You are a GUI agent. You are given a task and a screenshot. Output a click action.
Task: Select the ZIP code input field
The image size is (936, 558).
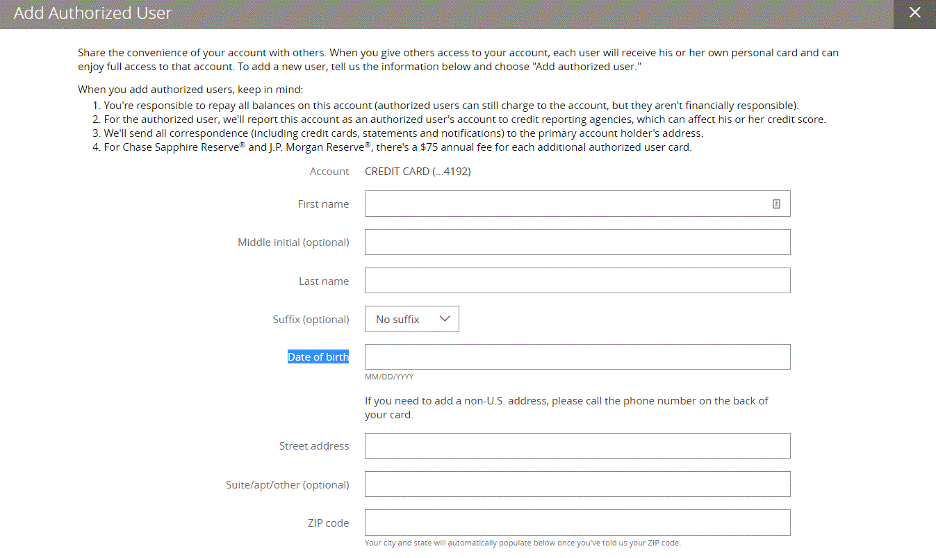point(577,523)
